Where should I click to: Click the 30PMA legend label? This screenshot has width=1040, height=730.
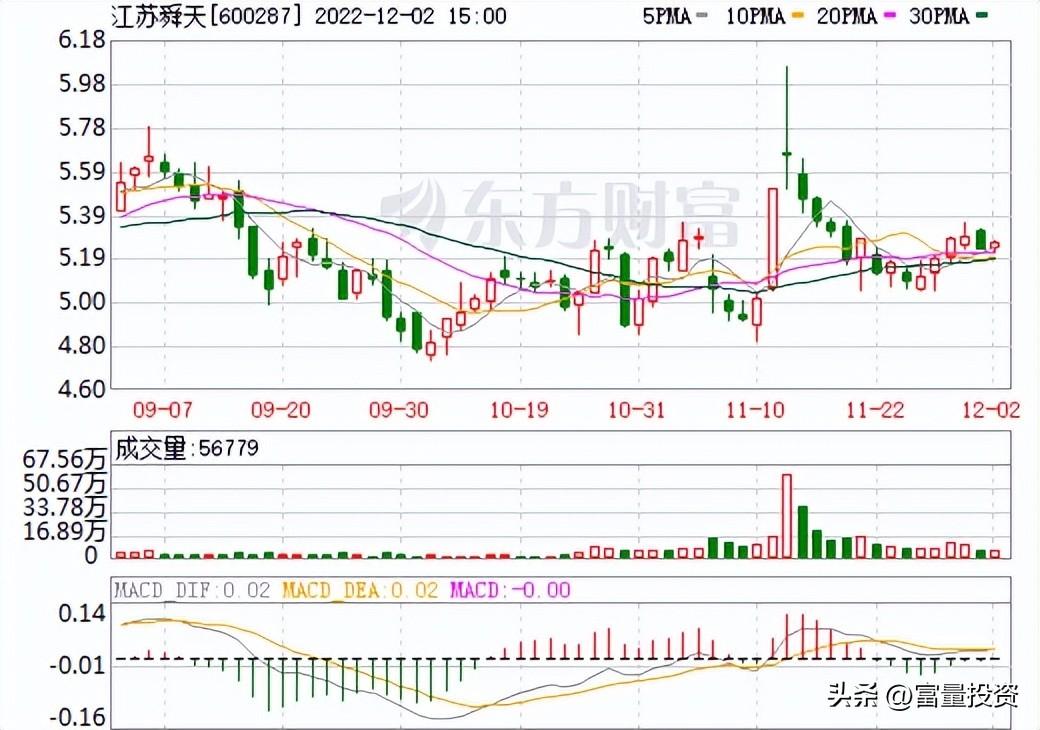(x=939, y=16)
